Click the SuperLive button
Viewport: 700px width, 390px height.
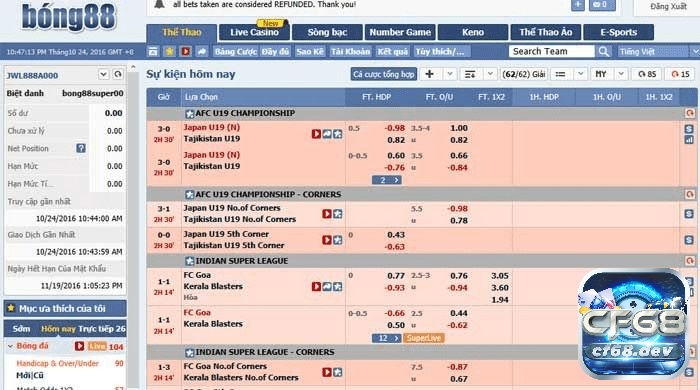click(424, 338)
